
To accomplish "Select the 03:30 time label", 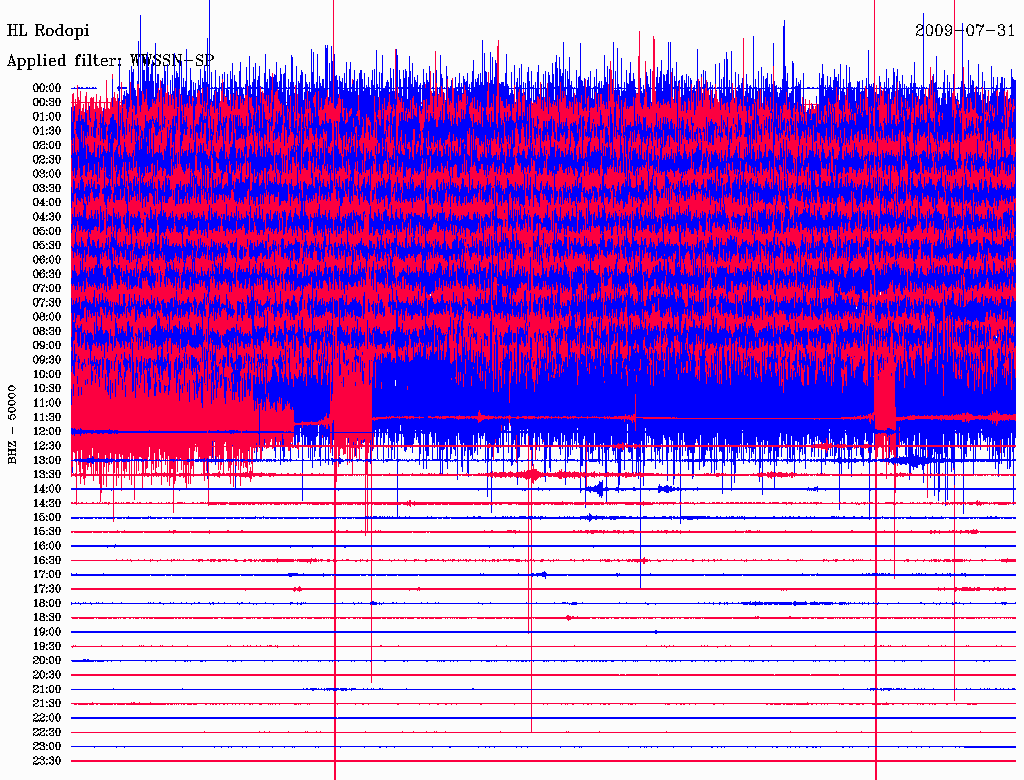I will tap(47, 189).
